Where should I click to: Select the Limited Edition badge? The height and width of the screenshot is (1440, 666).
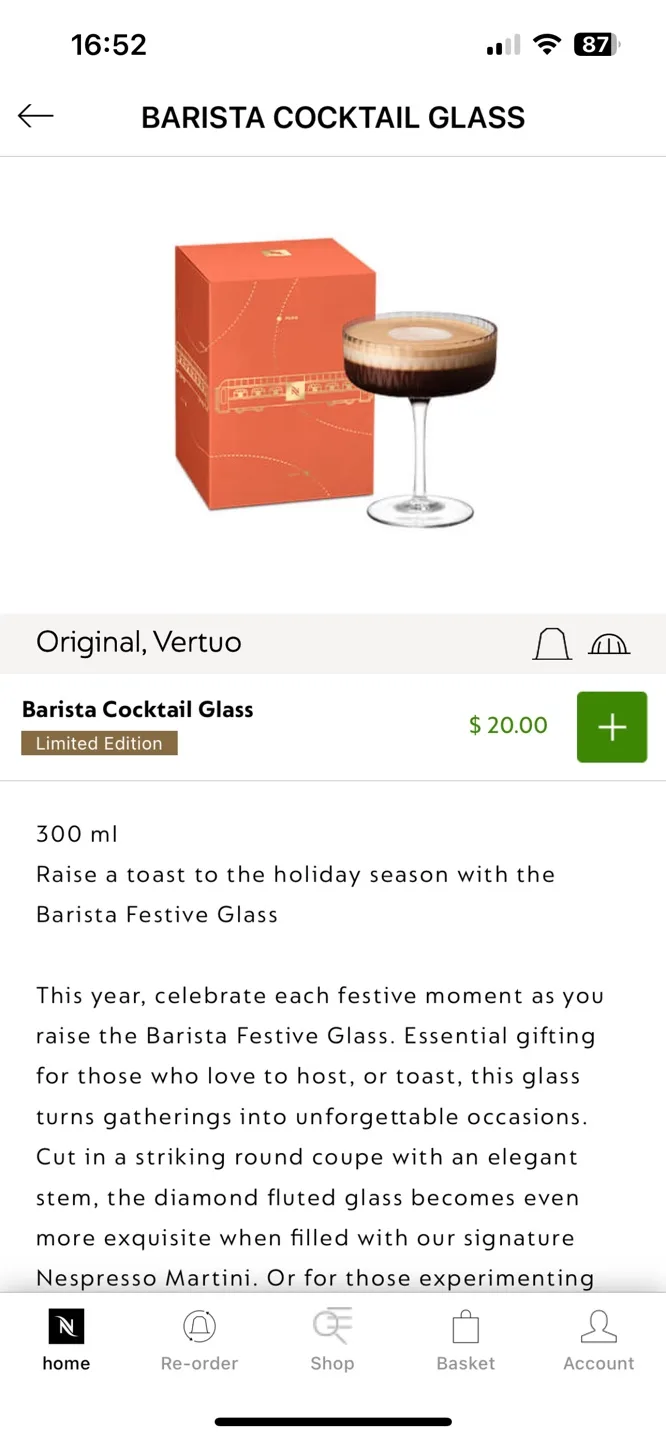coord(99,743)
